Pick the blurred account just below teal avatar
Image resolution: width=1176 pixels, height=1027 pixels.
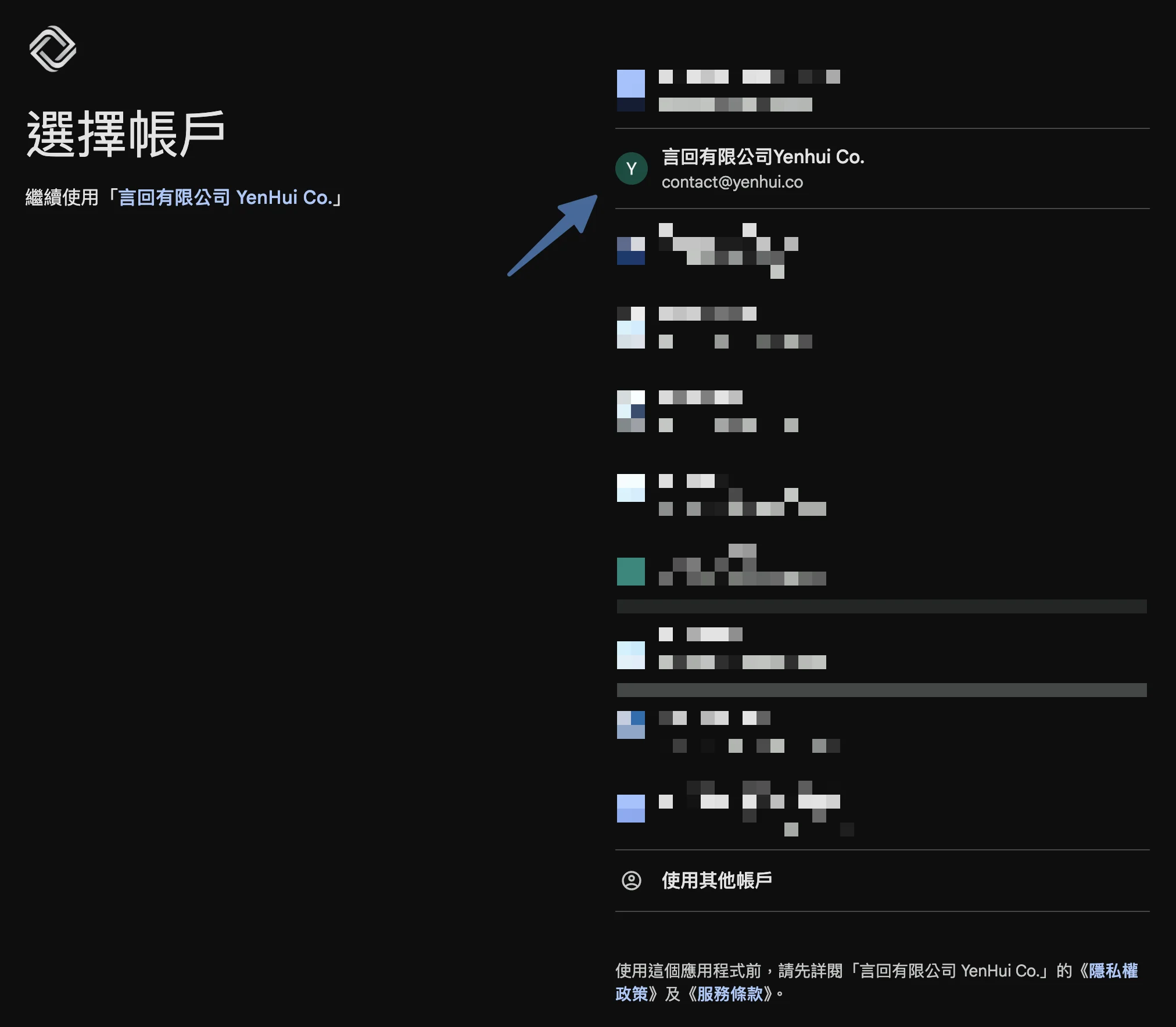coord(882,648)
